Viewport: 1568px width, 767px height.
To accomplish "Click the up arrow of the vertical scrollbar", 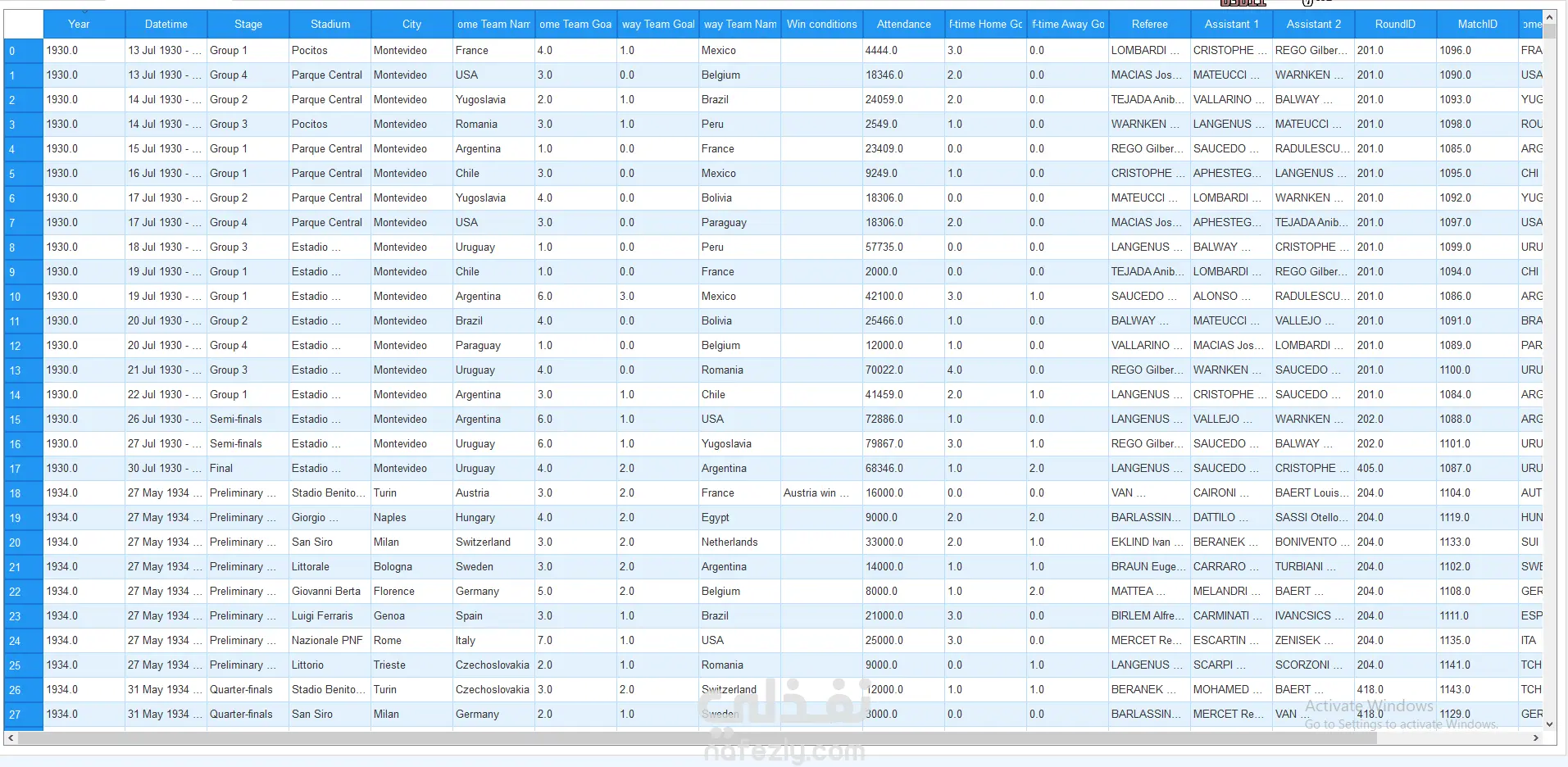I will (1549, 17).
